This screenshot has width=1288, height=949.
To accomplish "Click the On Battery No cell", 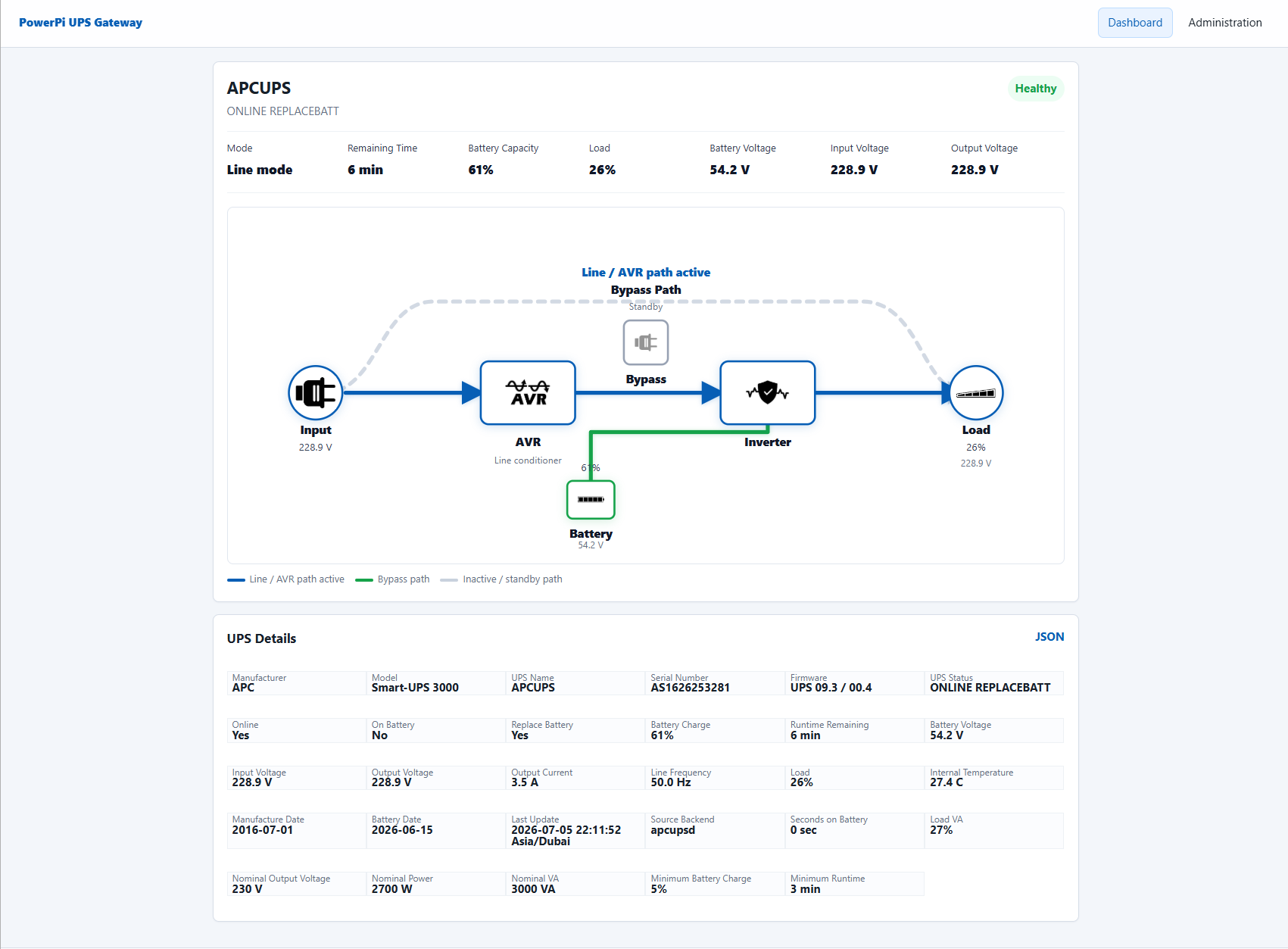I will point(436,730).
